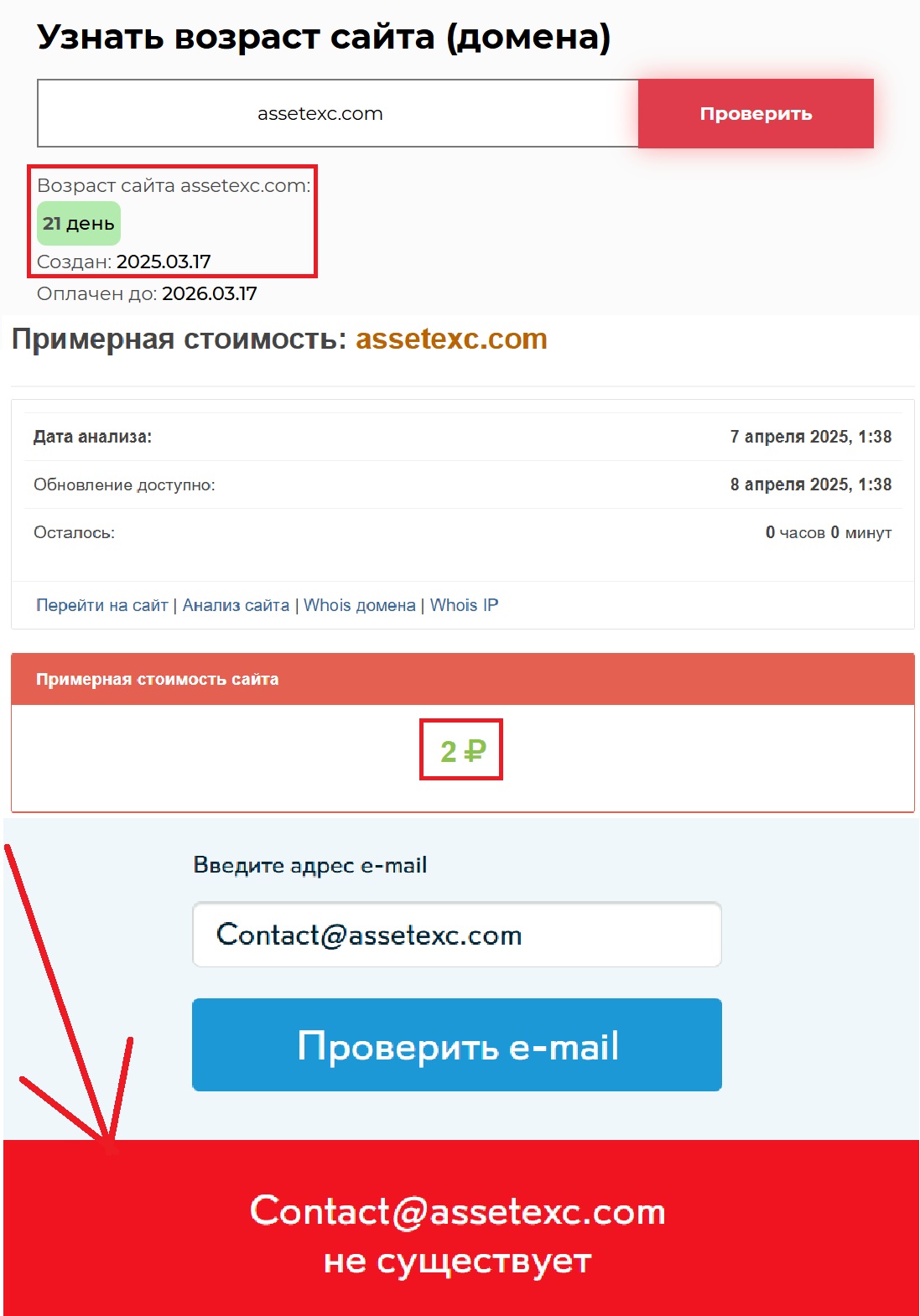Click the Осталось 0 часов 0 минут value
The image size is (920, 1316).
[828, 532]
